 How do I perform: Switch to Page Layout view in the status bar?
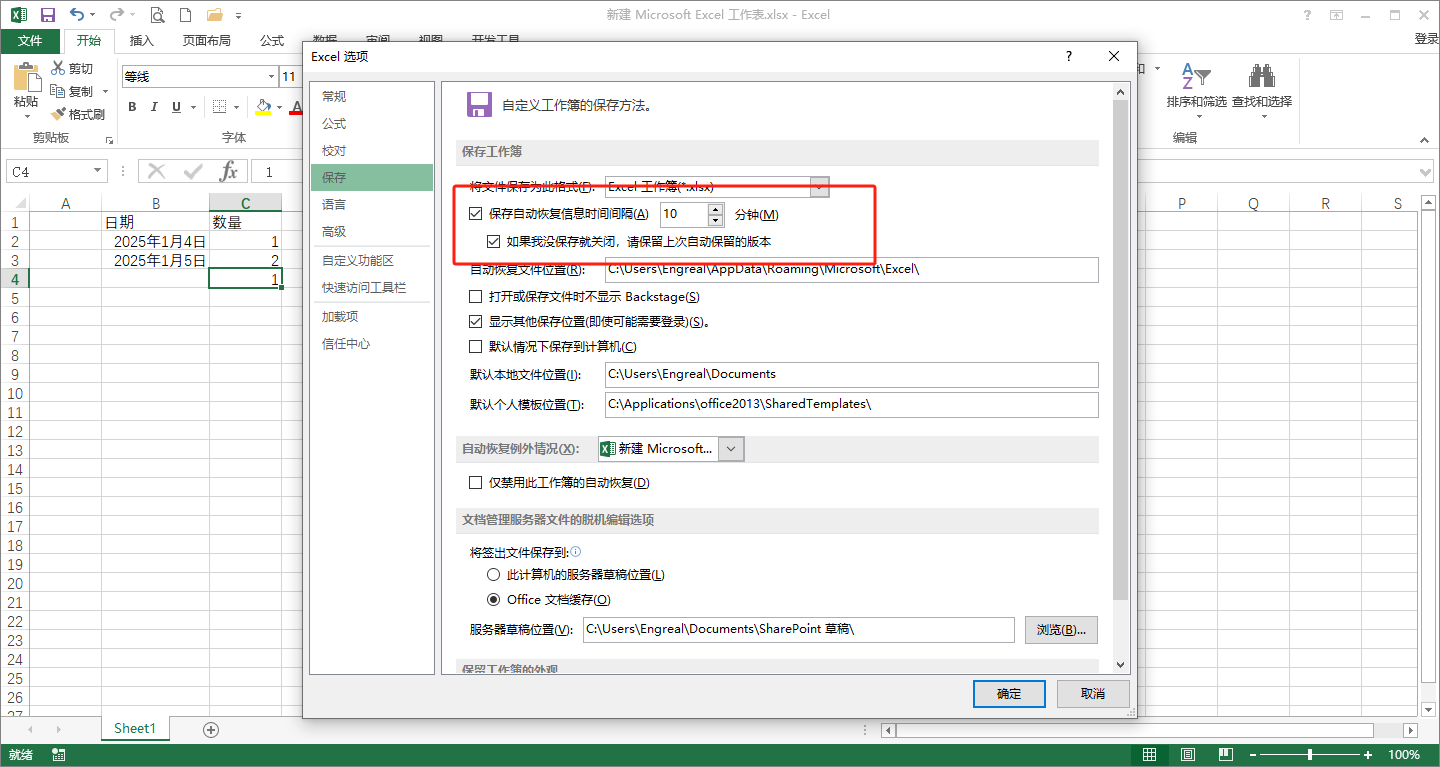click(x=1188, y=755)
